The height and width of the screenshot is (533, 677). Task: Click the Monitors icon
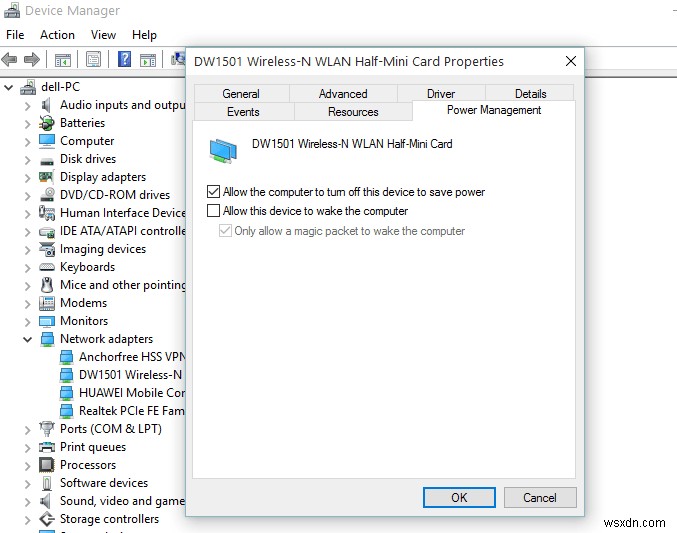pos(47,321)
